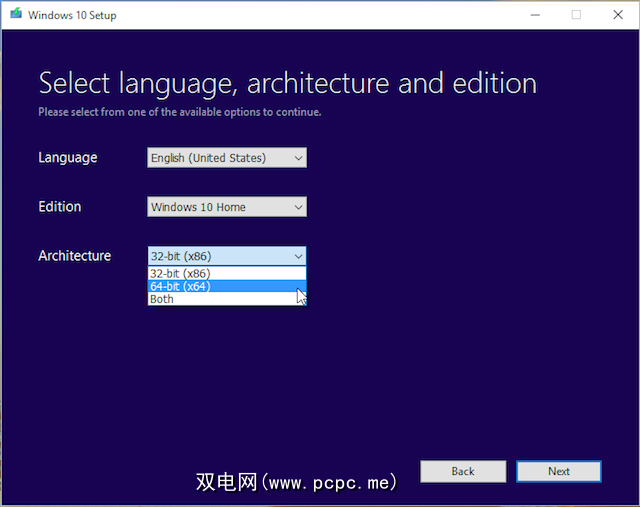This screenshot has width=640, height=507.
Task: Click the maximize button in title bar
Action: tap(576, 15)
